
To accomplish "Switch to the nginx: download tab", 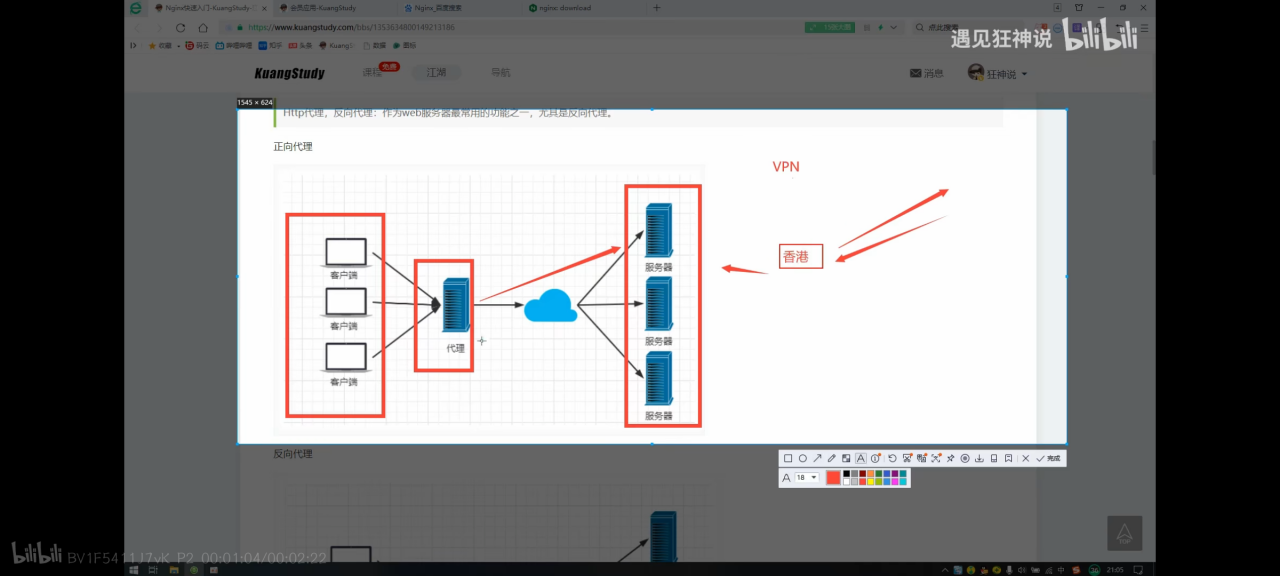I will click(x=566, y=8).
